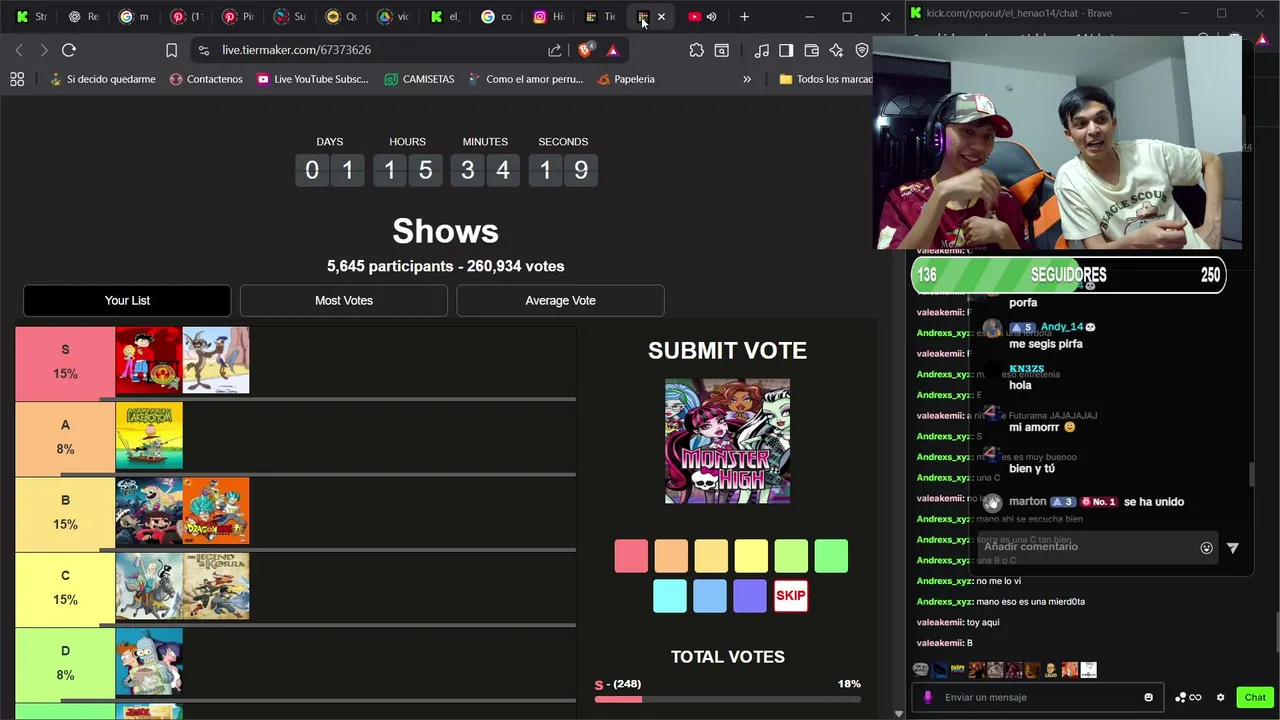1280x720 pixels.
Task: Click the Monster High poster image
Action: point(727,441)
